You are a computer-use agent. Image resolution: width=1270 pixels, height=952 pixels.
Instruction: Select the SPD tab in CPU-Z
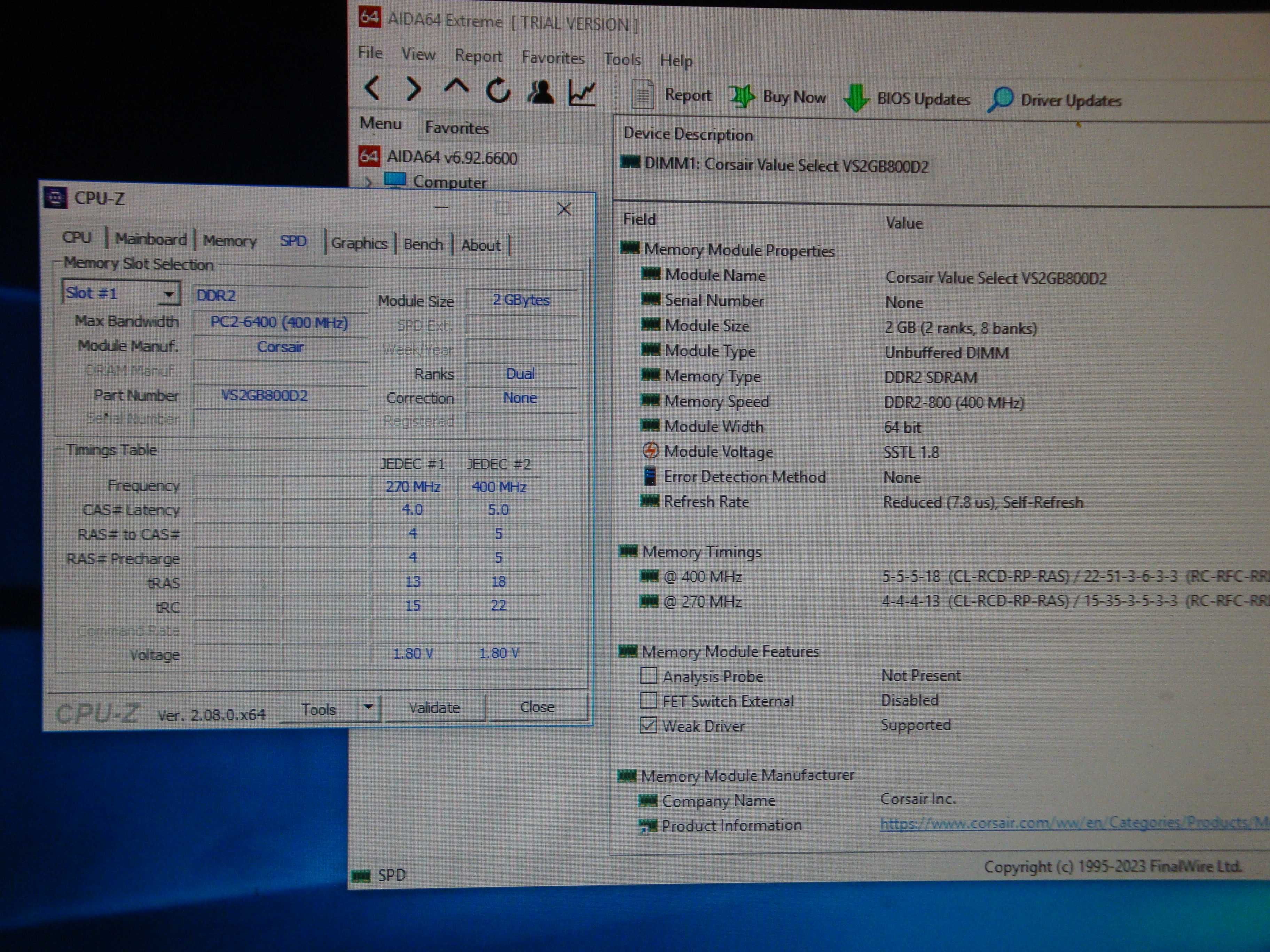(293, 241)
